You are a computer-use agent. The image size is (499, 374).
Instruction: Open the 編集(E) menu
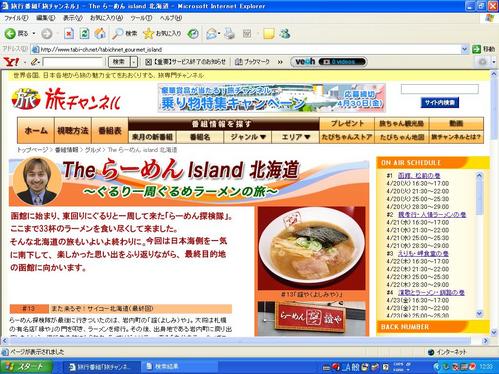(45, 18)
